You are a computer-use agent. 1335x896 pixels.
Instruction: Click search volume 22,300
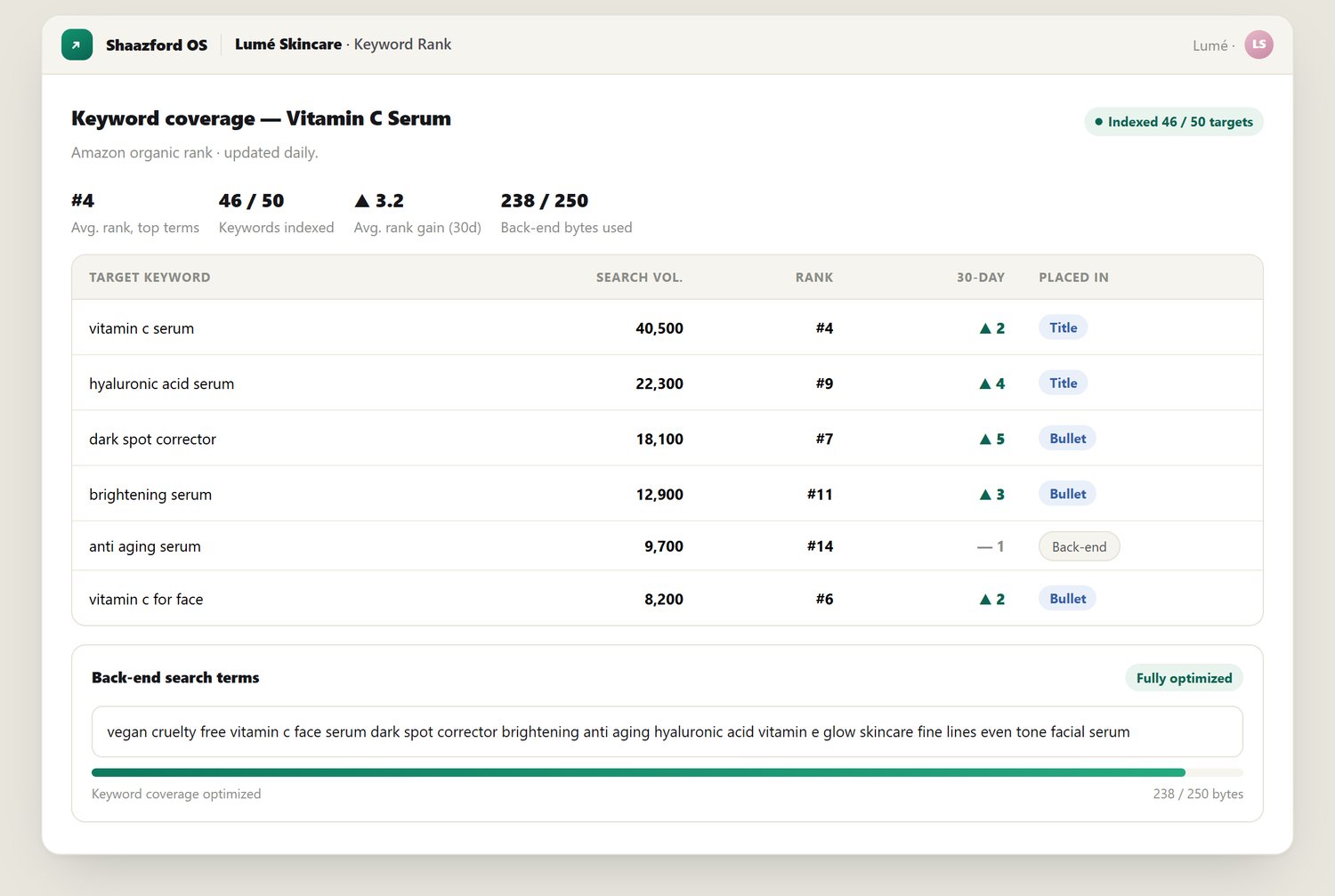659,383
